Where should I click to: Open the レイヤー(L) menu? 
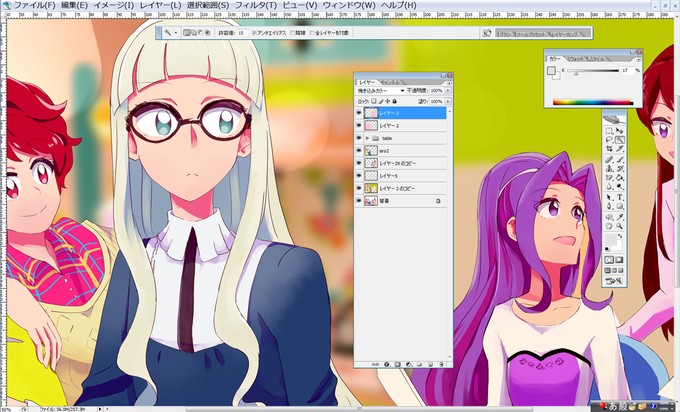pyautogui.click(x=160, y=6)
